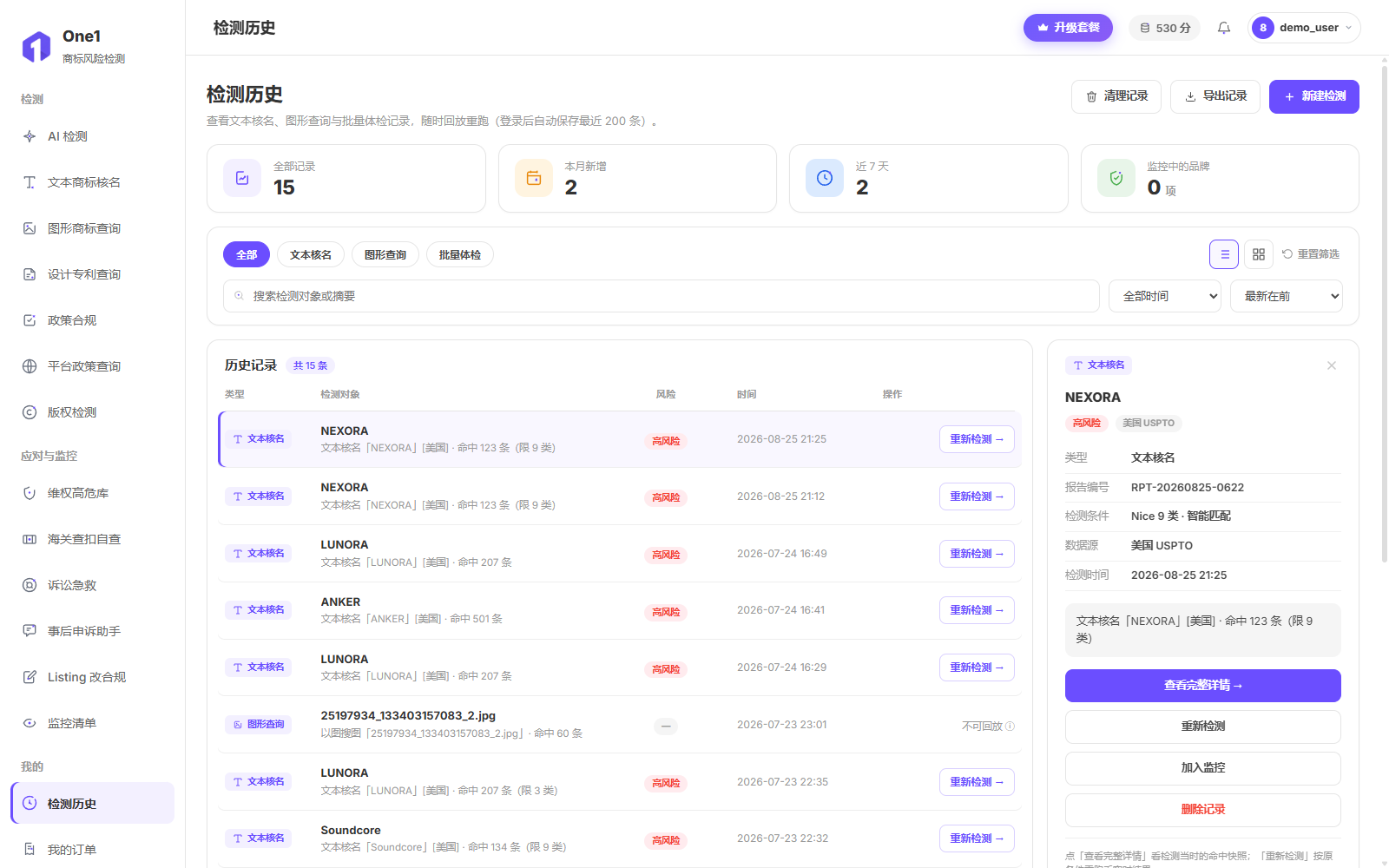1389x868 pixels.
Task: Click the page vertical scrollbar
Action: (1384, 312)
